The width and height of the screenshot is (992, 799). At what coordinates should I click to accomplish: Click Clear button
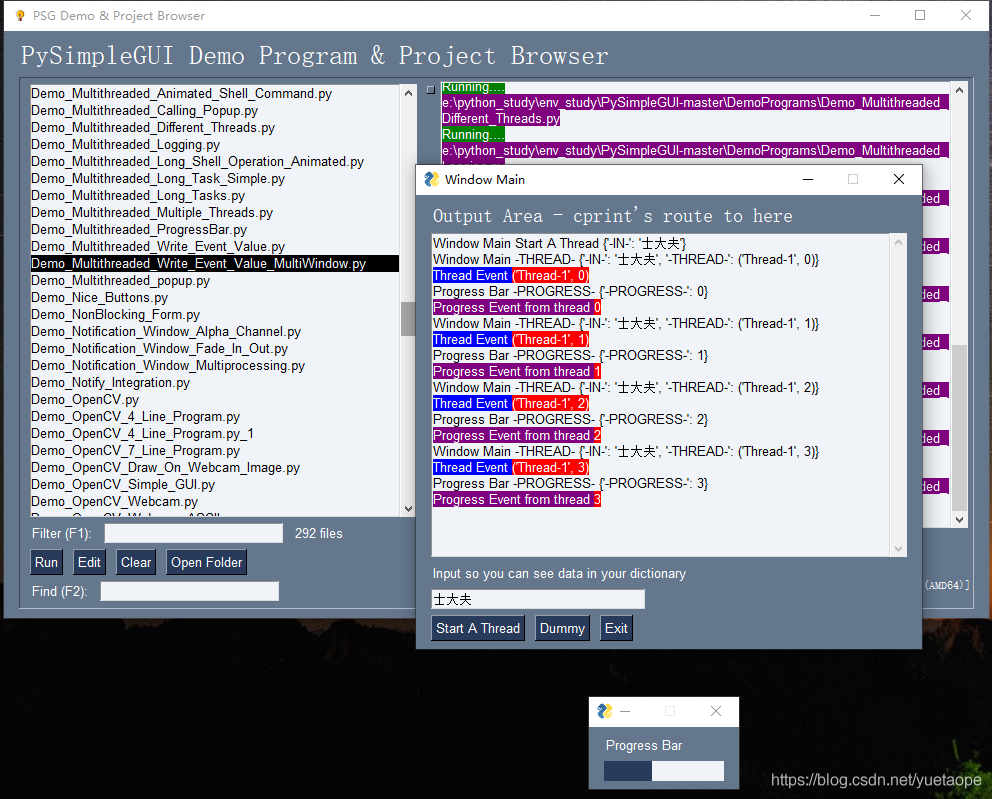[136, 562]
